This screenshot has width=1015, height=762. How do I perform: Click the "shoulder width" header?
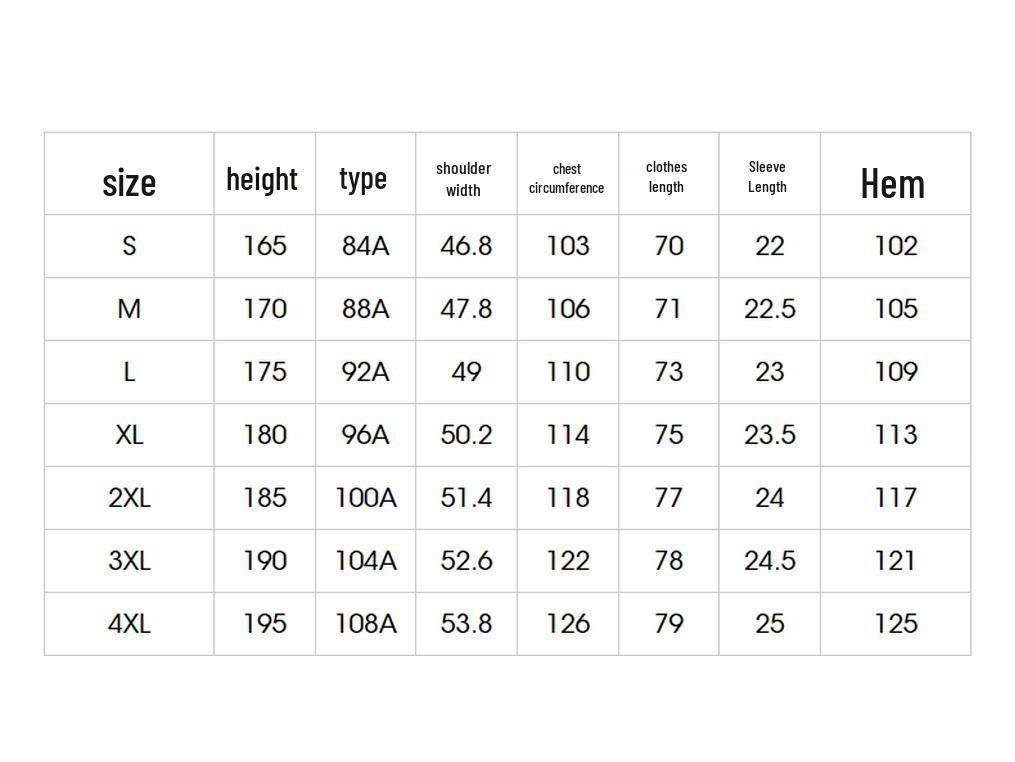tap(463, 179)
